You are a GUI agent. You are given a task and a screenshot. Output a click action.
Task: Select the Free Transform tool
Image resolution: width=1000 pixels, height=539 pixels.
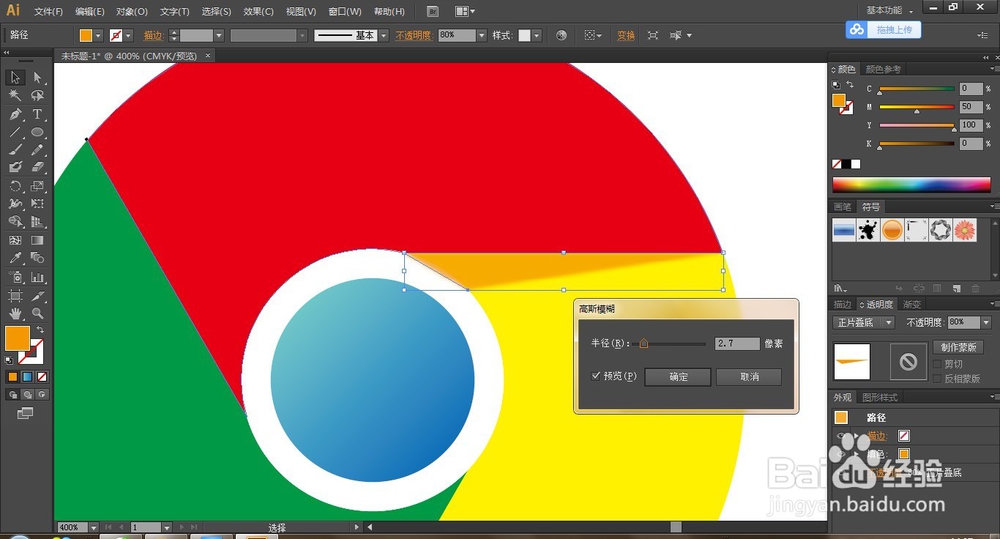click(37, 203)
